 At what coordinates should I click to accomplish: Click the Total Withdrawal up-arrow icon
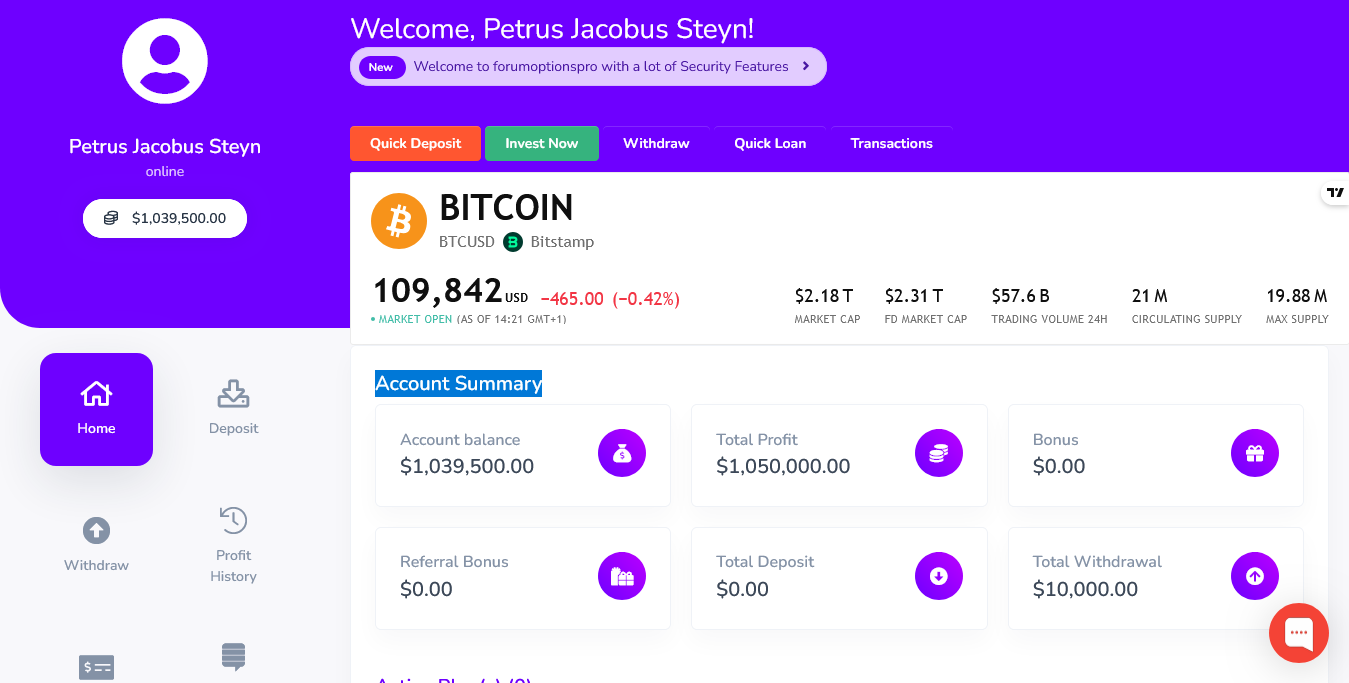[1254, 576]
